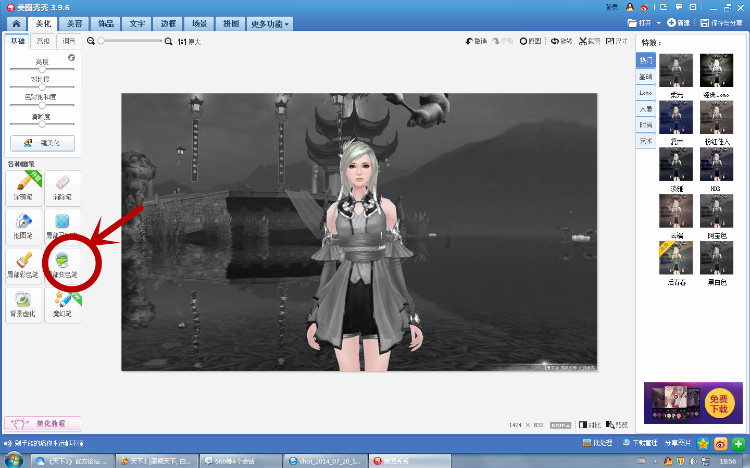Switch to the 边框 border tab
Image resolution: width=750 pixels, height=468 pixels.
(168, 23)
